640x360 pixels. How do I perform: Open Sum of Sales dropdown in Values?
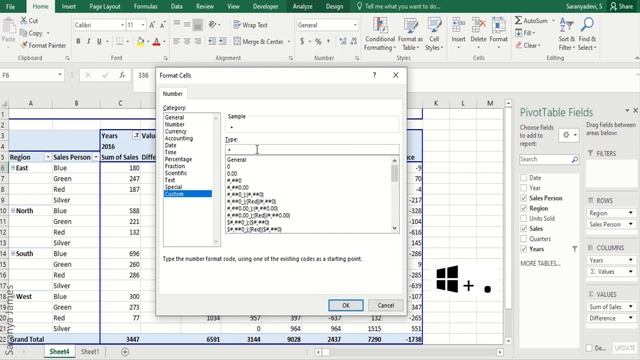coord(631,307)
